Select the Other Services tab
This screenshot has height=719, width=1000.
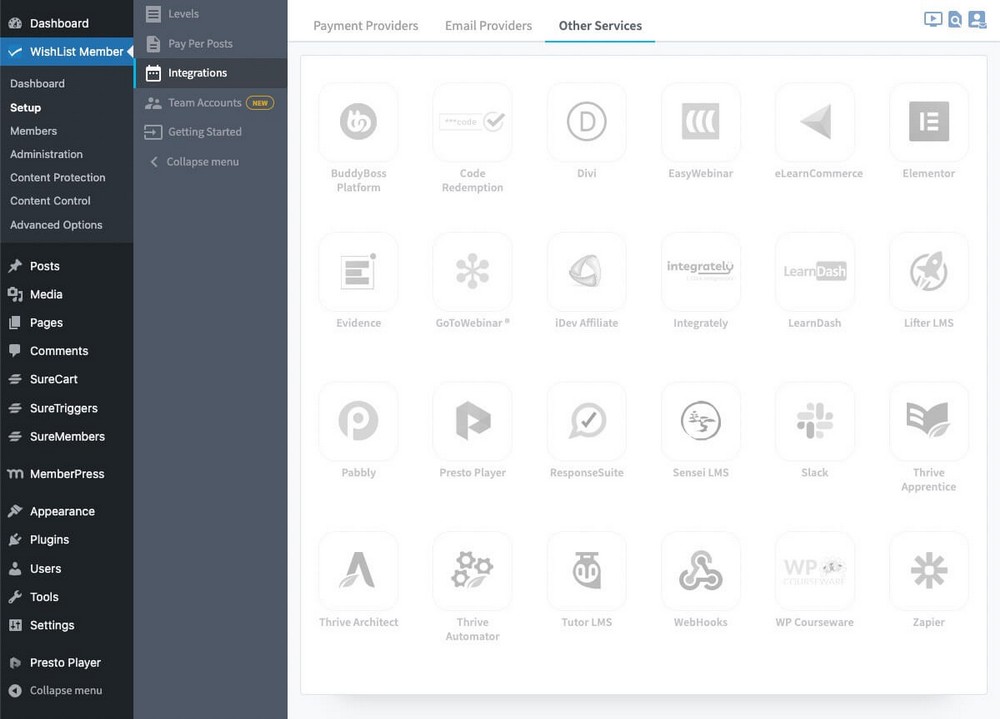[600, 26]
